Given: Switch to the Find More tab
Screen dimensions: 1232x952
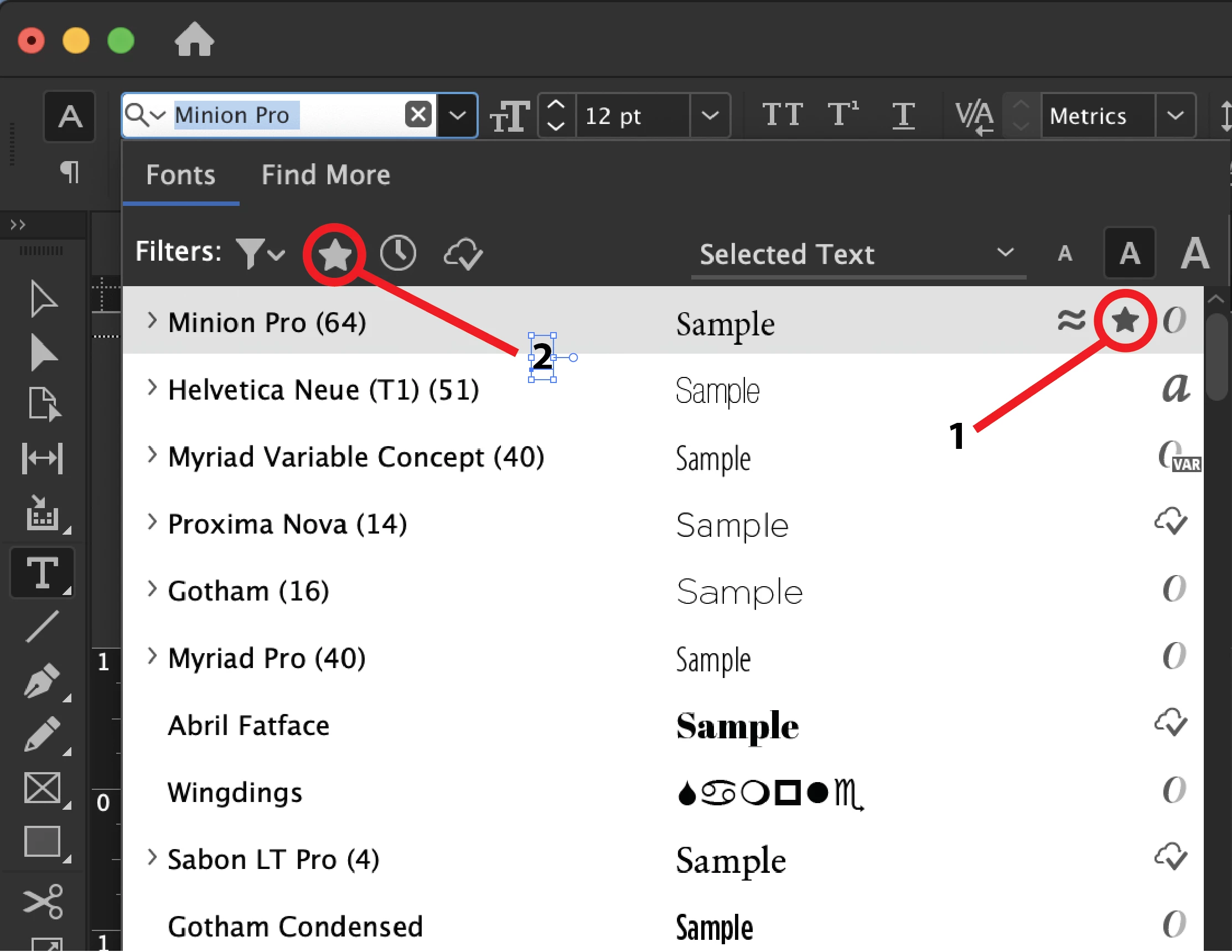Looking at the screenshot, I should coord(325,175).
